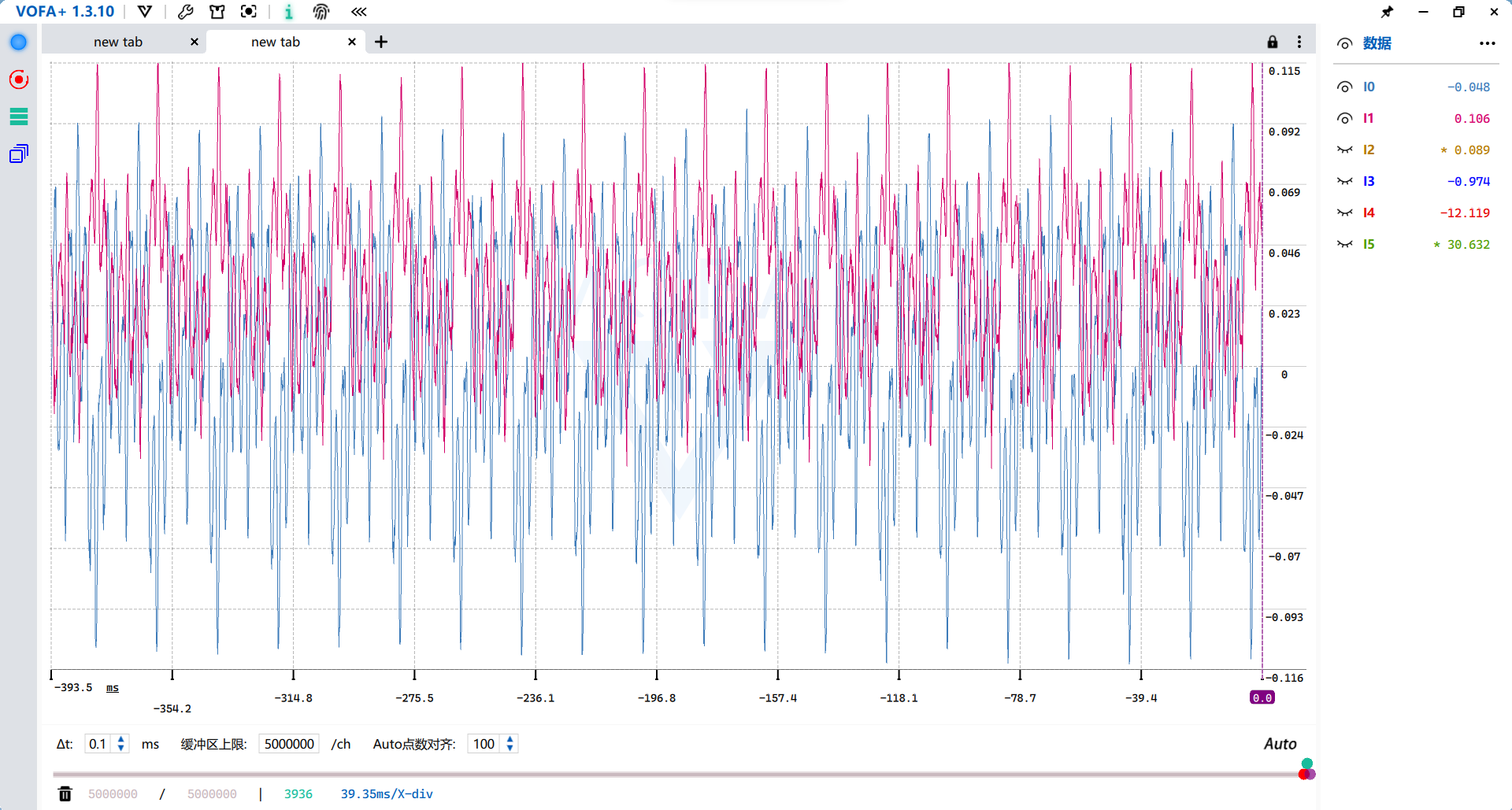Click the I0 value -0.048

(1469, 87)
